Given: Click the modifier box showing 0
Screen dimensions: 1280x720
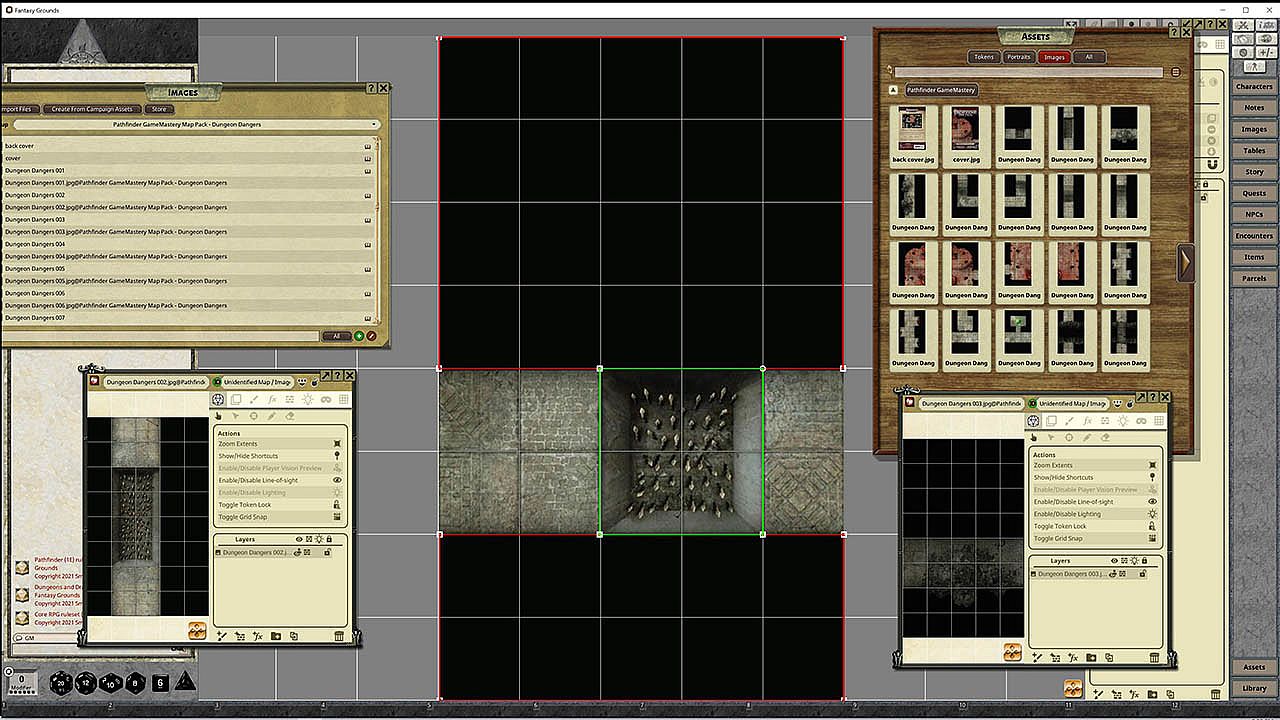Looking at the screenshot, I should point(22,683).
